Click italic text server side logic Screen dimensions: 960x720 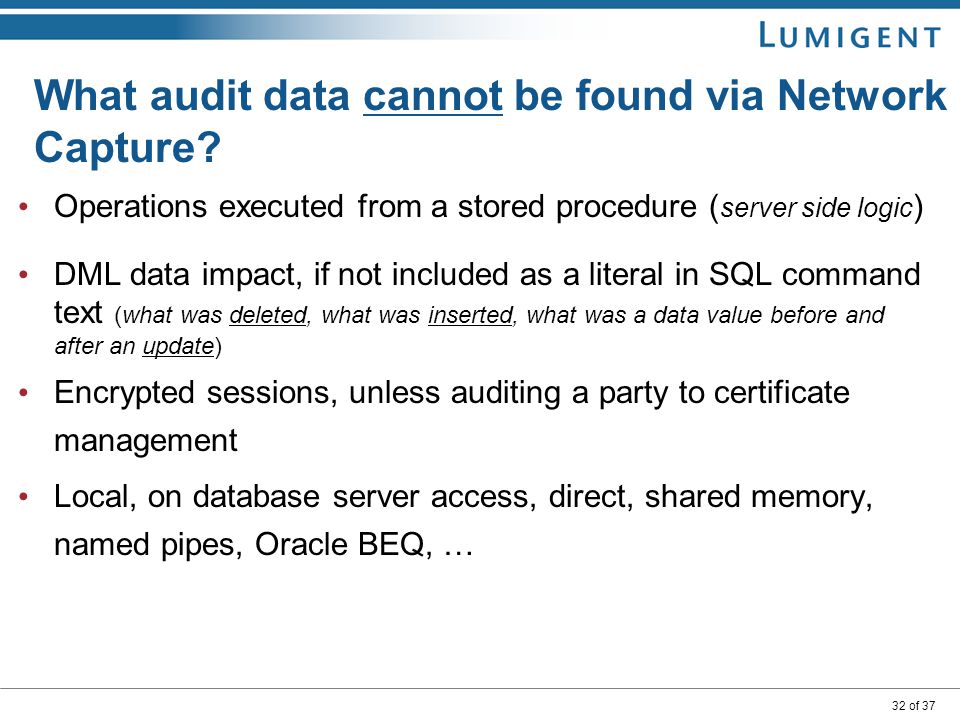point(817,208)
